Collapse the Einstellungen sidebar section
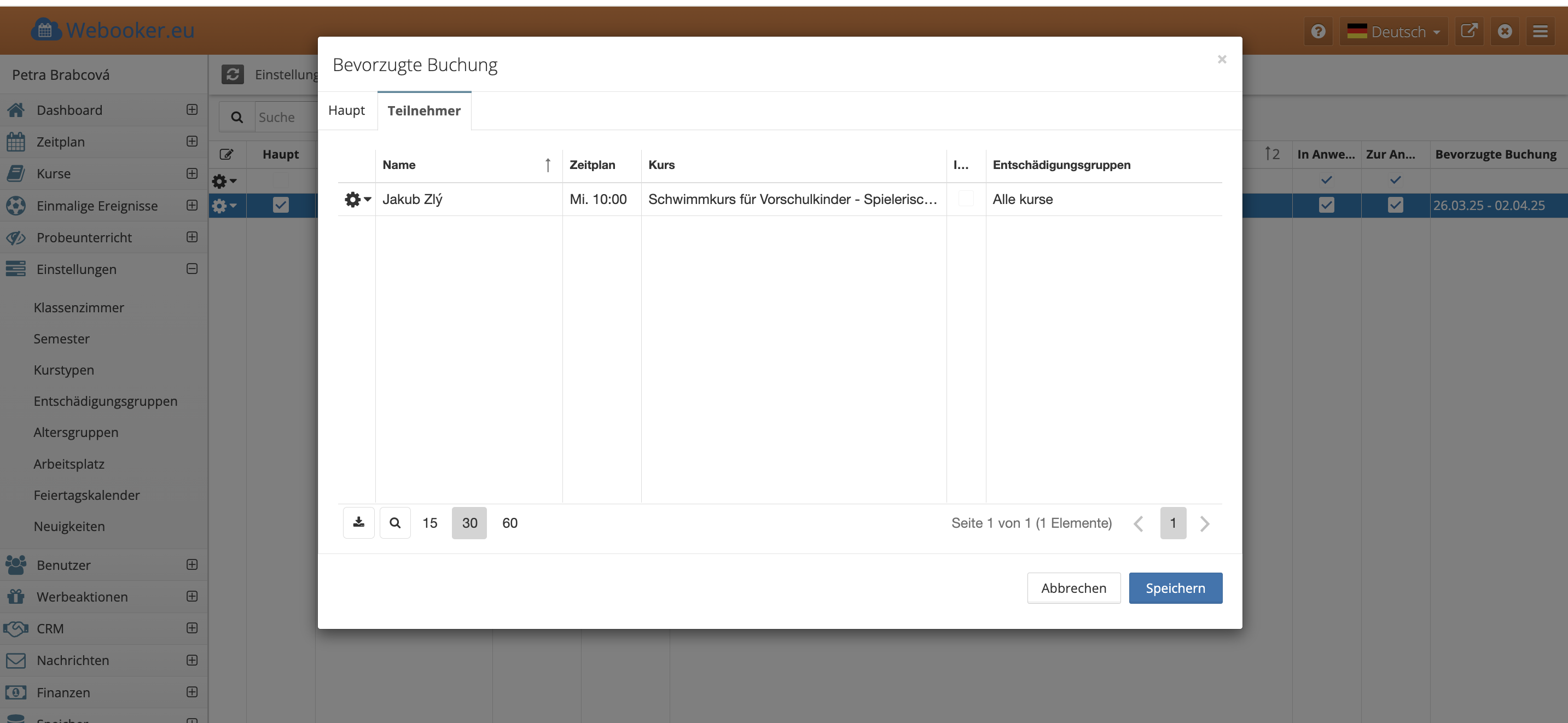The width and height of the screenshot is (1568, 723). click(191, 269)
